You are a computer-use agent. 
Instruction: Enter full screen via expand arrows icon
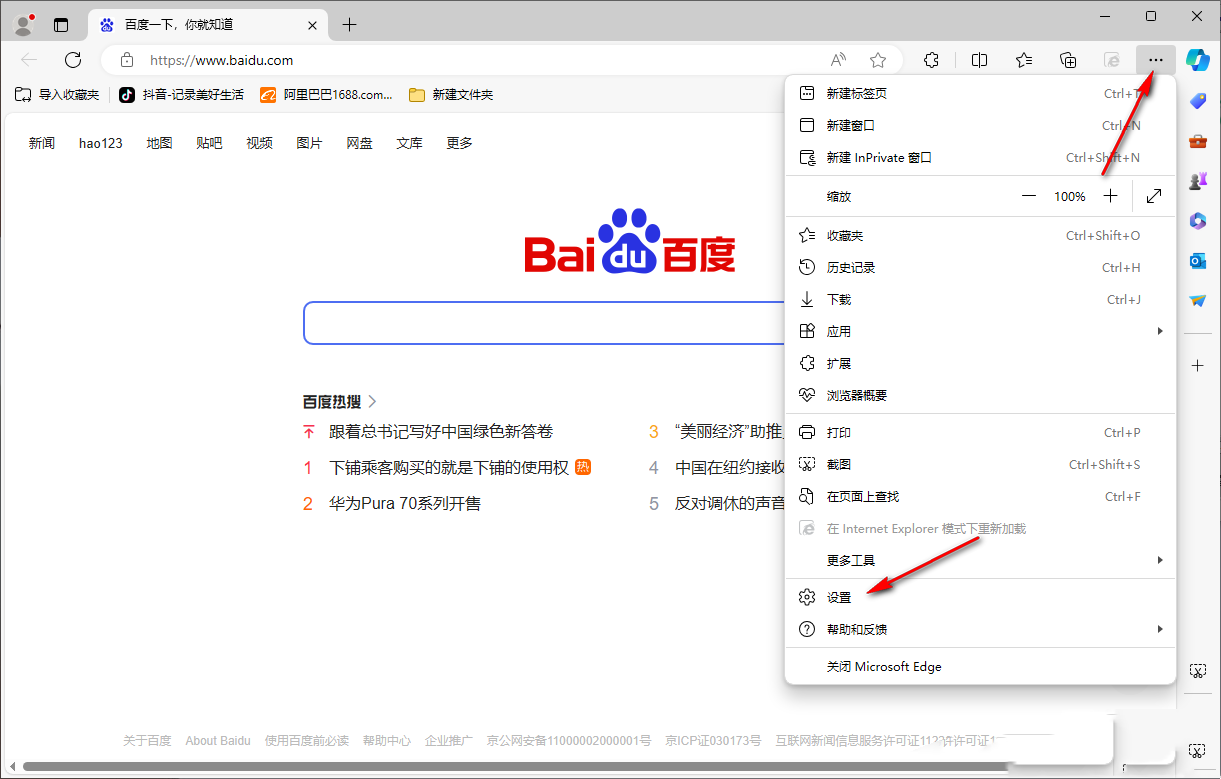[1154, 196]
